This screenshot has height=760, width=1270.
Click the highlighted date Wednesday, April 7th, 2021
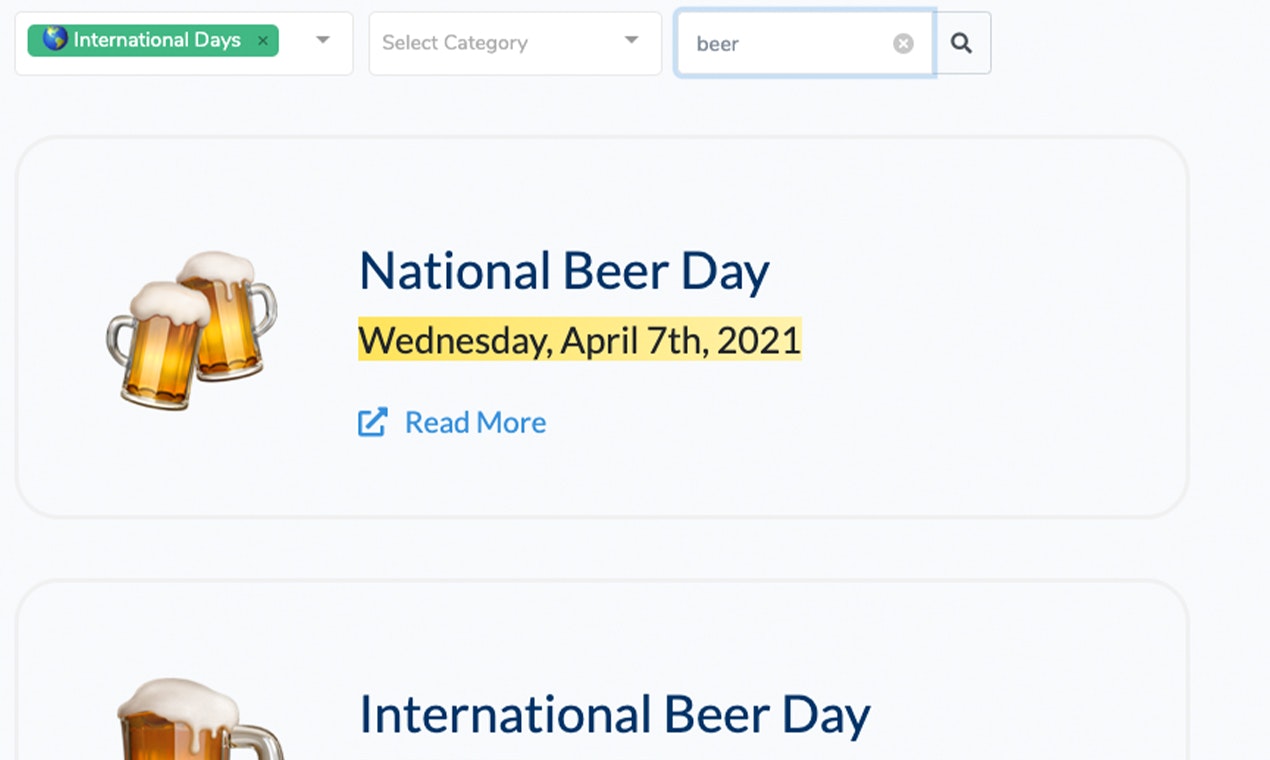[x=580, y=341]
